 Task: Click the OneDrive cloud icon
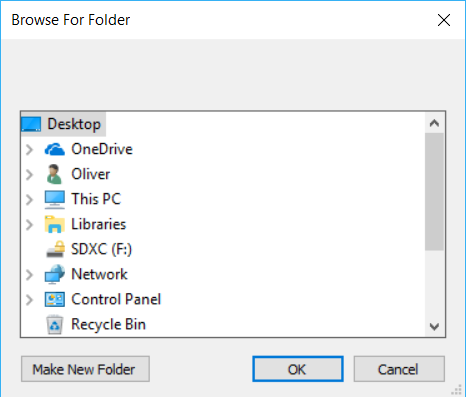point(55,149)
